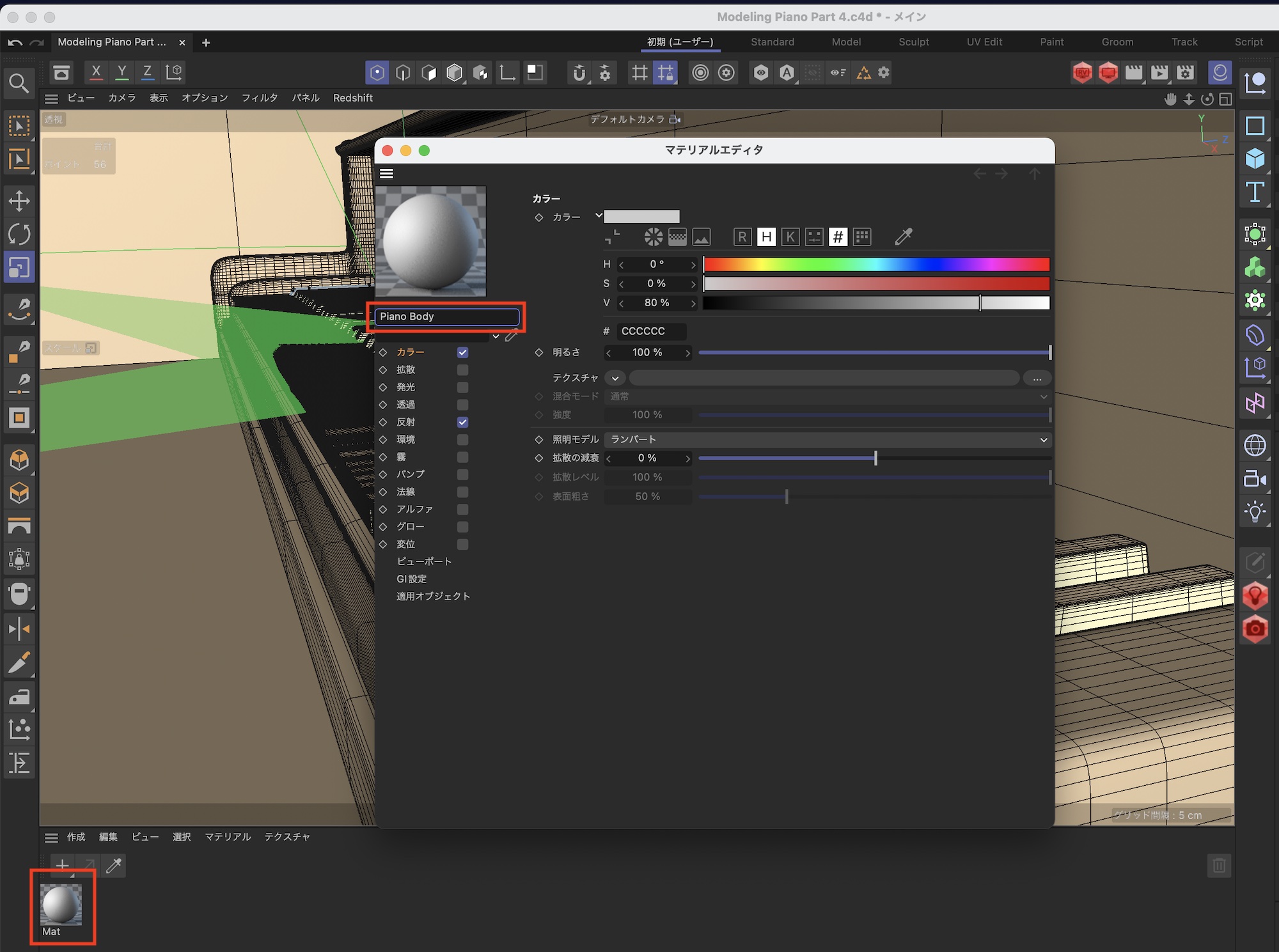Click the Text spline T icon

point(1255,192)
